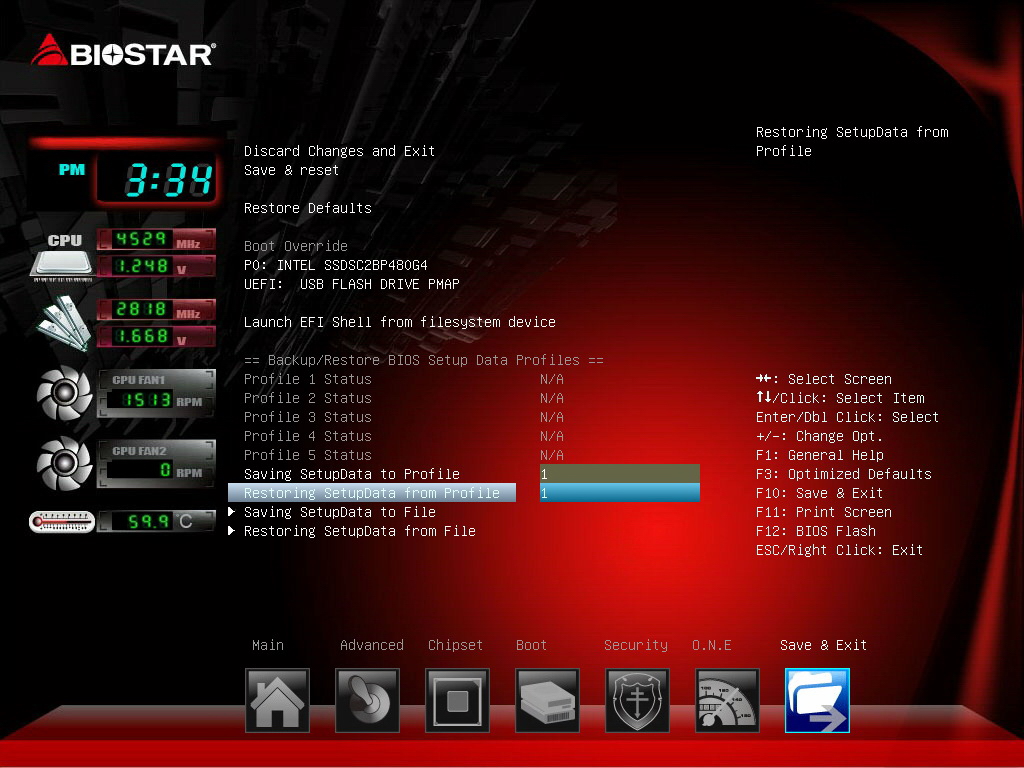Viewport: 1024px width, 768px height.
Task: Open the Restoring SetupData from Profile value field
Action: pos(620,493)
